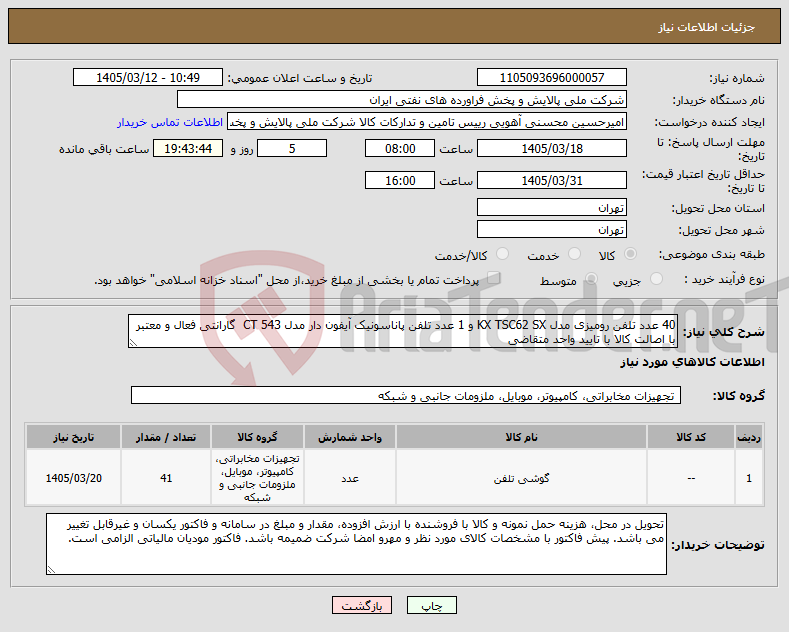This screenshot has height=632, width=789.
Task: Open the اطلاعات تماس خریدار link
Action: click(x=170, y=122)
